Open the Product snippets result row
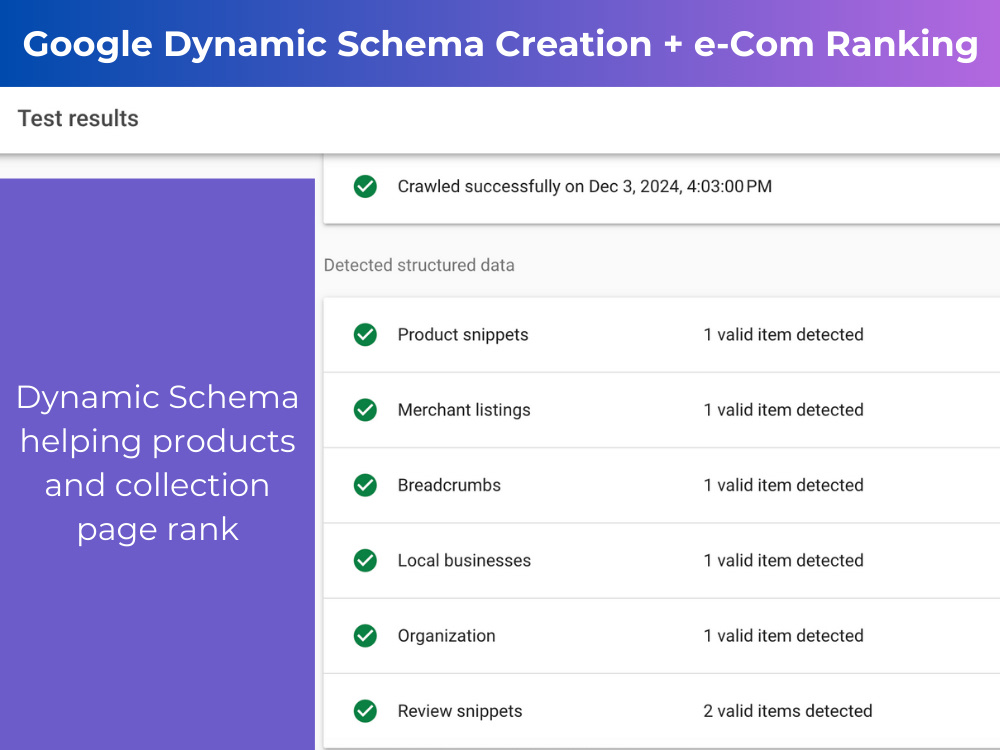Viewport: 1000px width, 750px height. [x=661, y=335]
